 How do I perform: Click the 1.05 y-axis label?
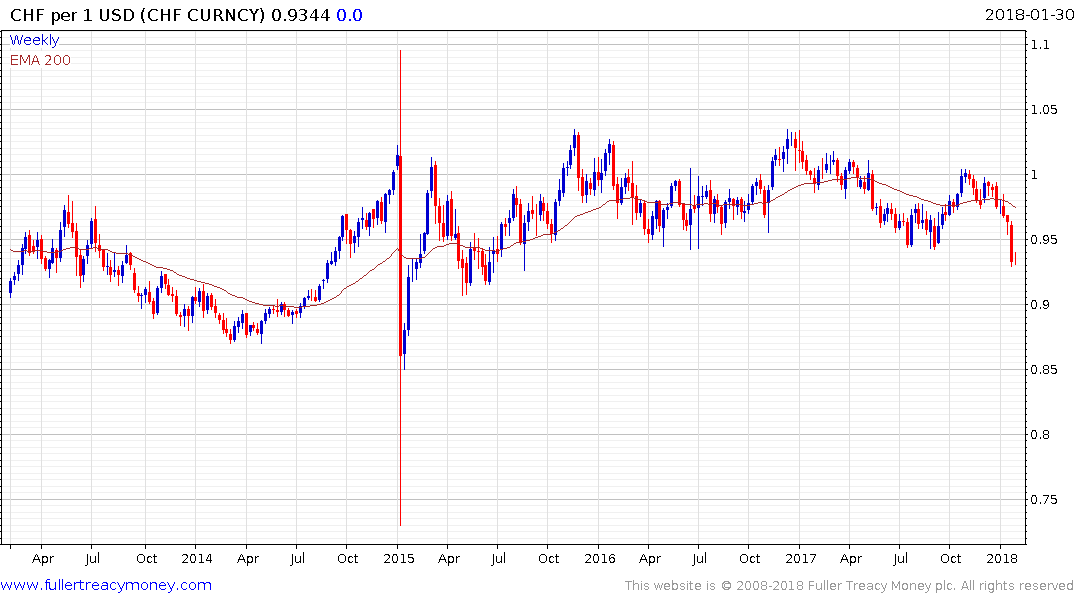click(x=1044, y=110)
